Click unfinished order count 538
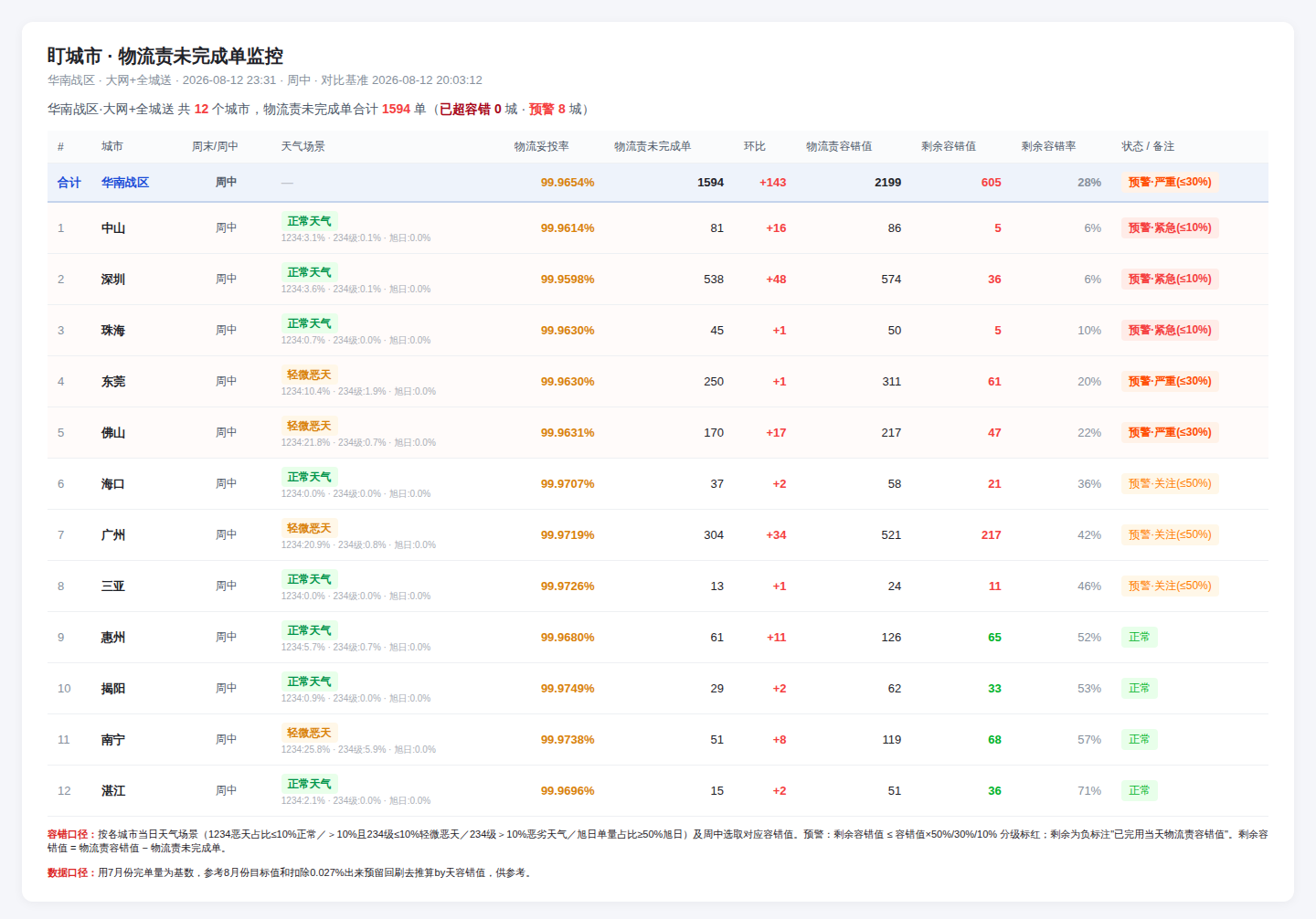The image size is (1316, 919). (714, 280)
